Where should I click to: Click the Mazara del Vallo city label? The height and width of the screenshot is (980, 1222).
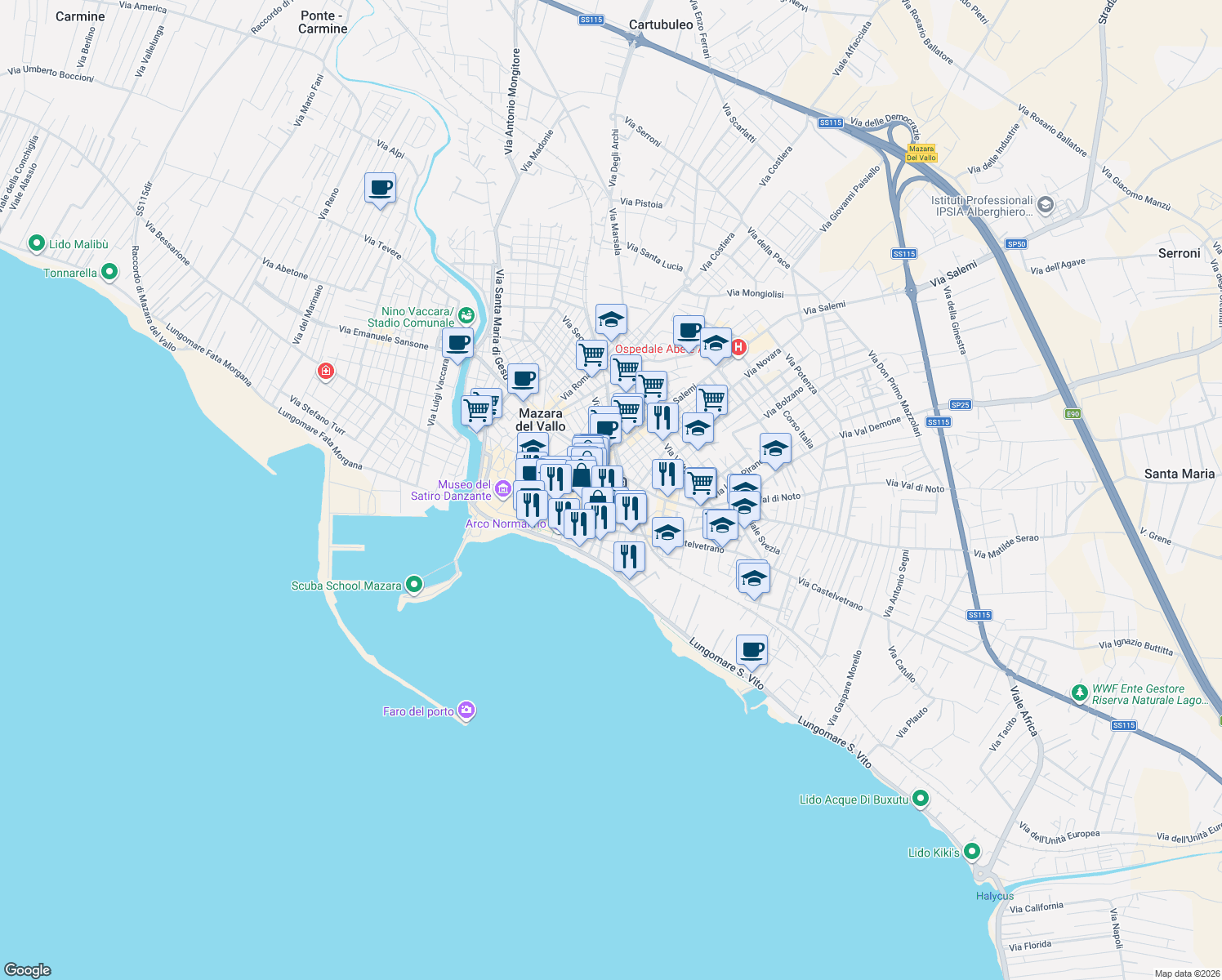(541, 420)
